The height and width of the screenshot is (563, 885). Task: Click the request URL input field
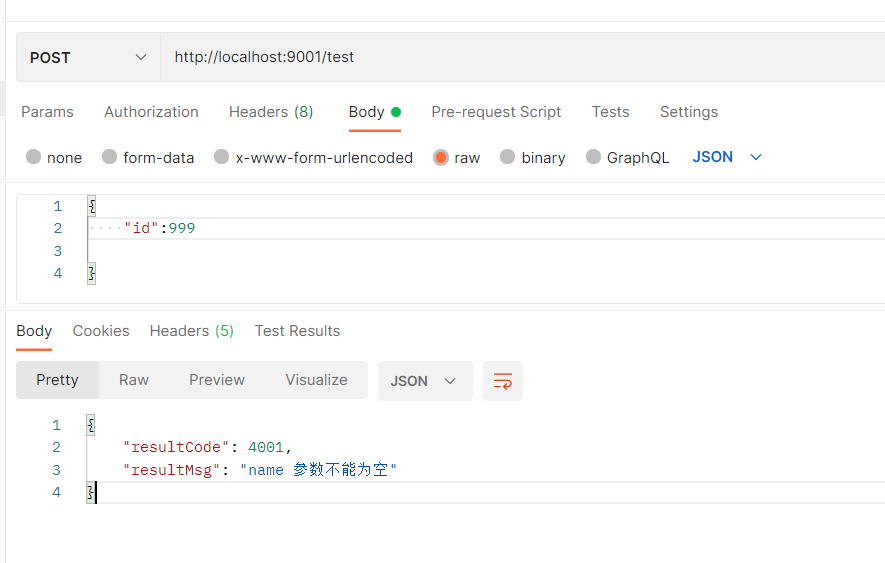pos(520,57)
